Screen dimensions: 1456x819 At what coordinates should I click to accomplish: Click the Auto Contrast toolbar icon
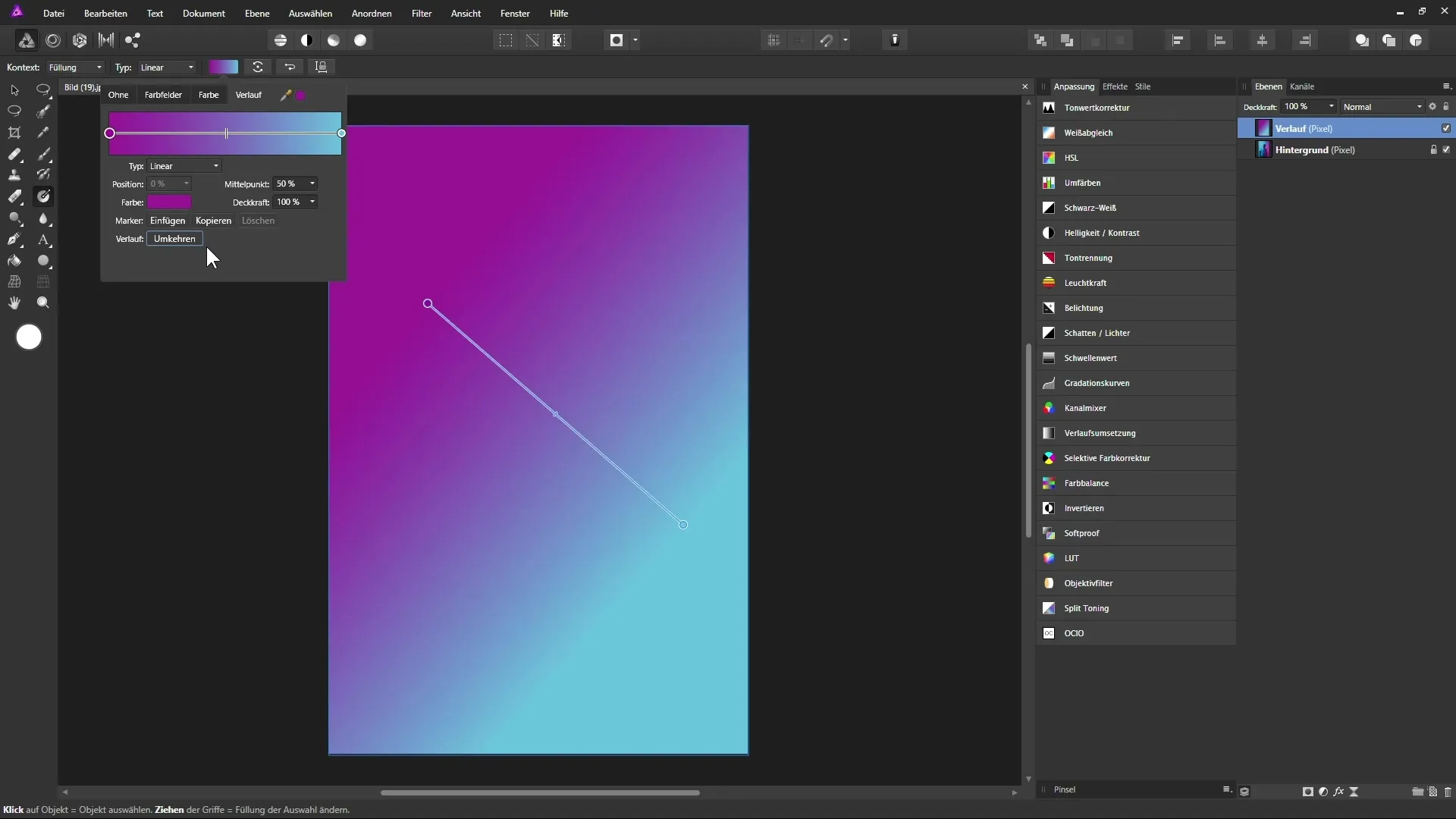point(307,40)
